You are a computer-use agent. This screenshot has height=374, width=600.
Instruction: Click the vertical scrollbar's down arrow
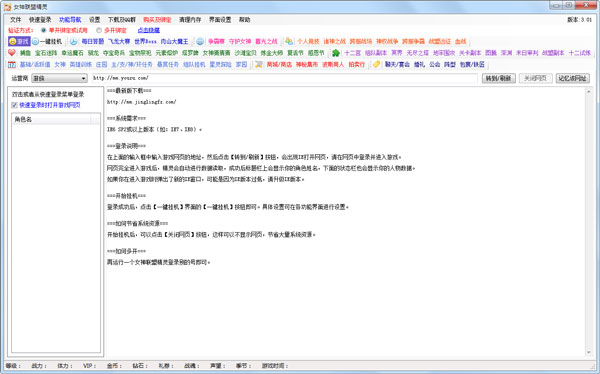[x=589, y=353]
